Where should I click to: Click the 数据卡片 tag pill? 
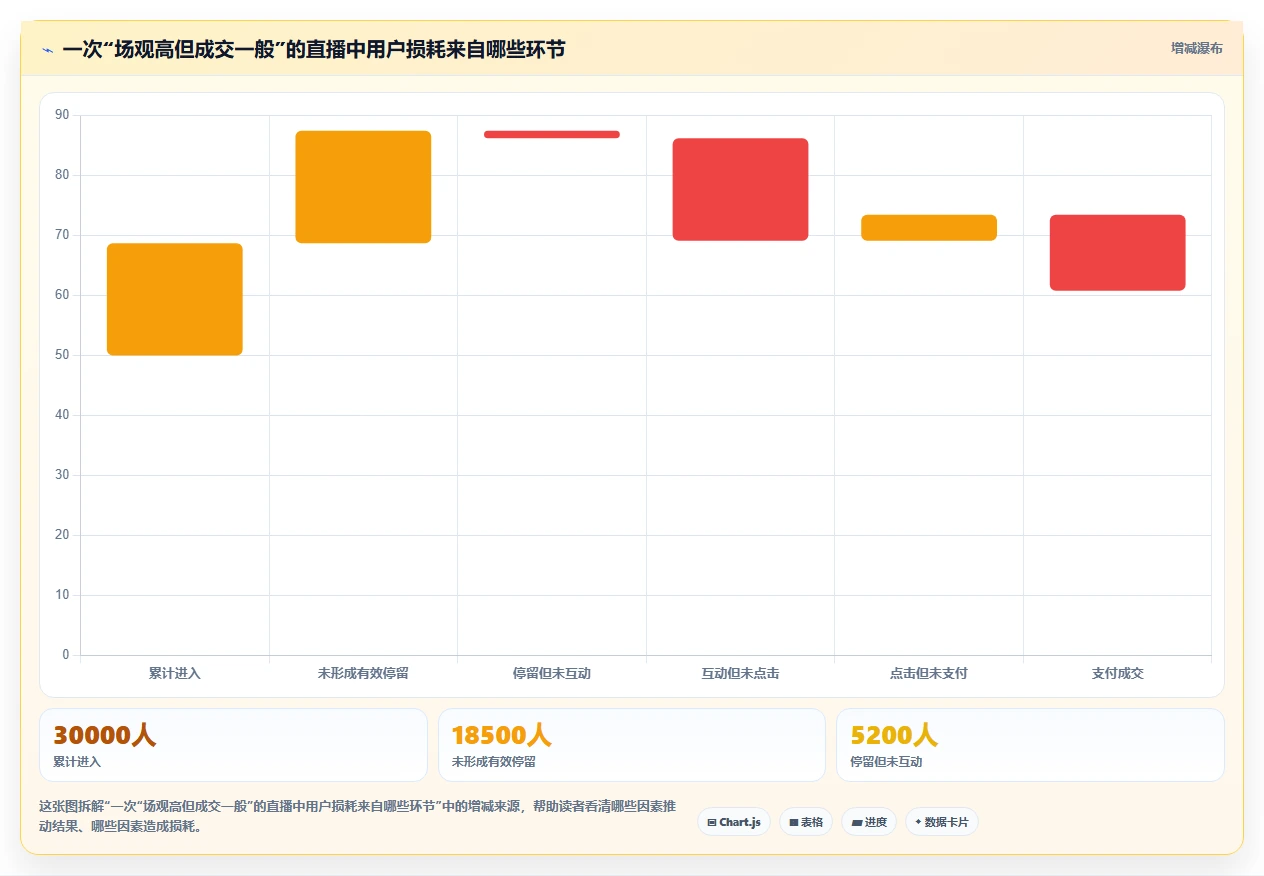pyautogui.click(x=942, y=822)
